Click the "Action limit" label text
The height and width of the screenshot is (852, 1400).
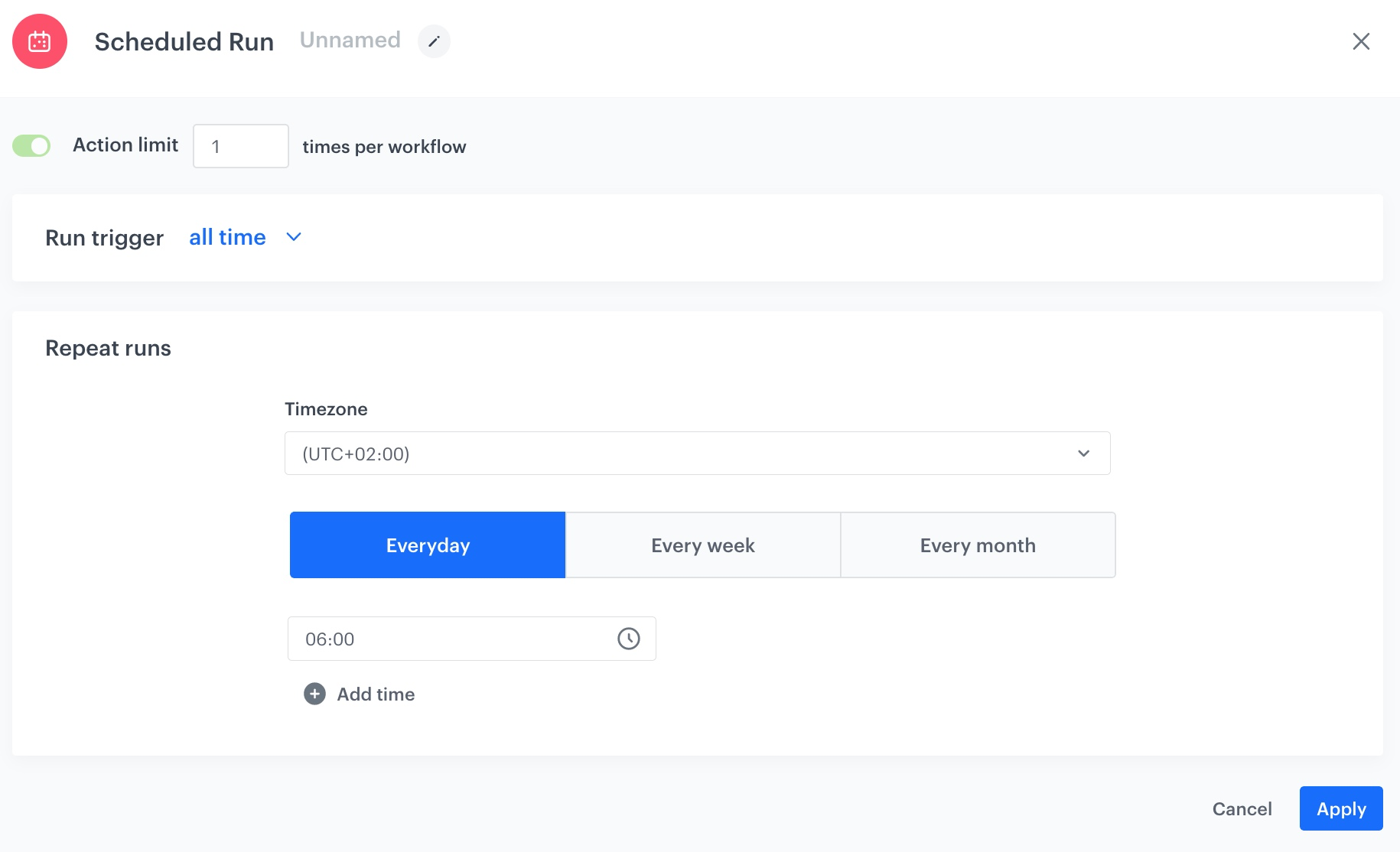pos(125,145)
